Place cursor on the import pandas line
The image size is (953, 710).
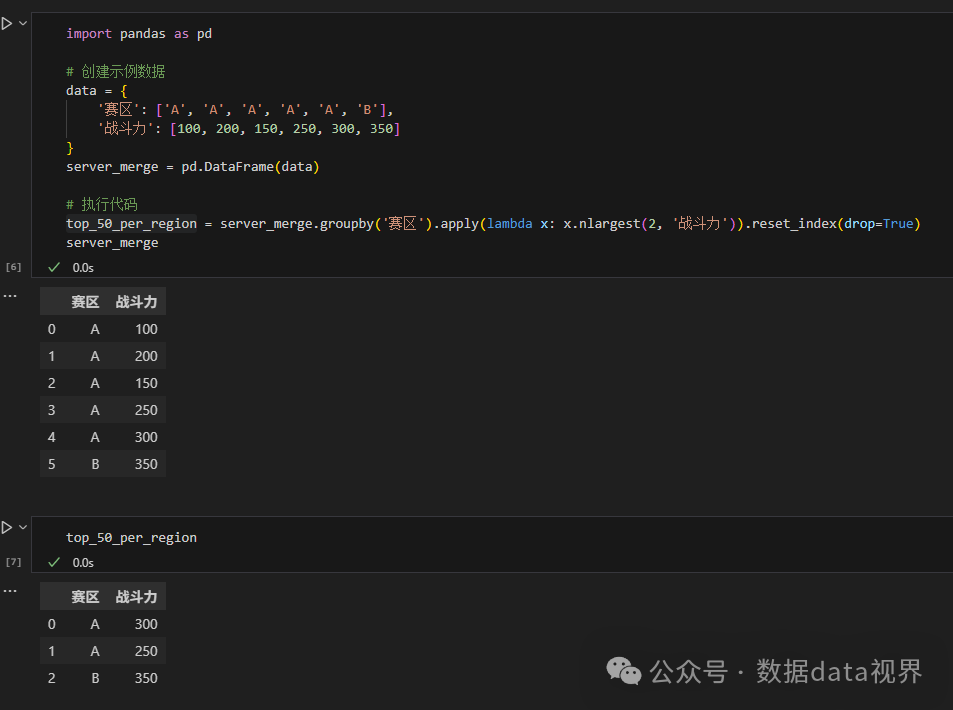pos(136,33)
